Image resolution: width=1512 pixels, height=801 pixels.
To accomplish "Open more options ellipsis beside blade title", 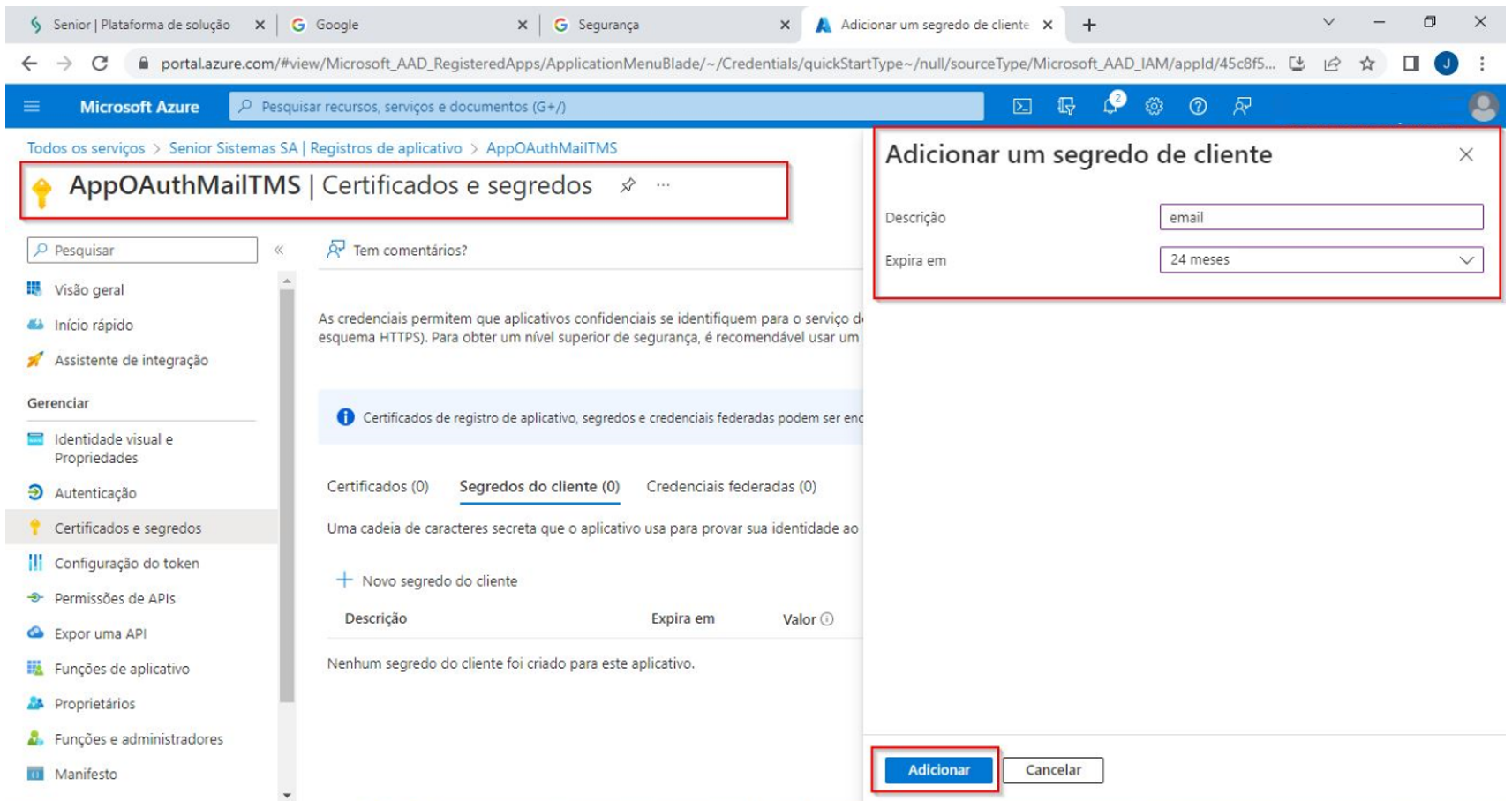I will click(x=663, y=185).
